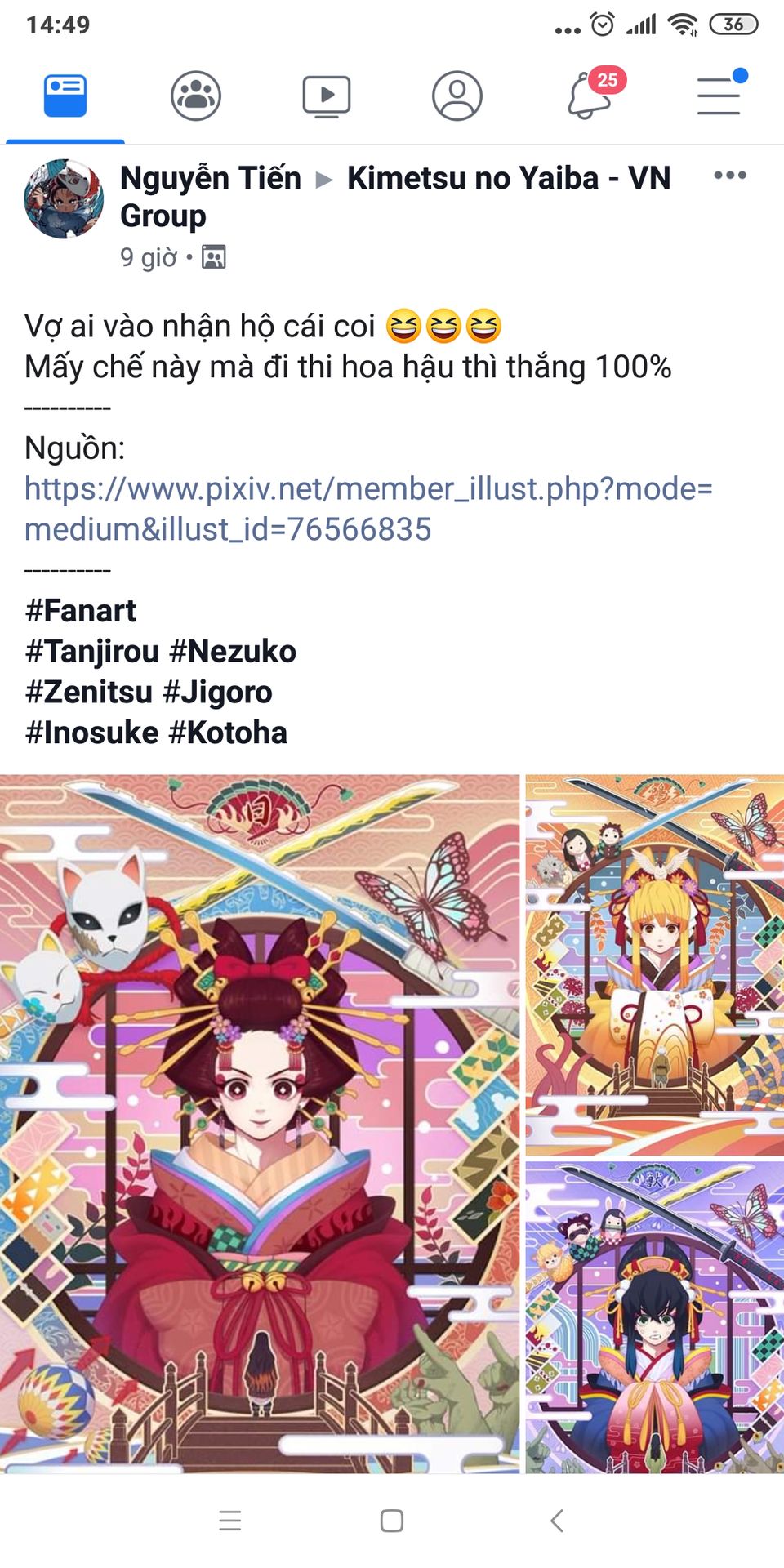Tap the group privacy icon

[214, 257]
